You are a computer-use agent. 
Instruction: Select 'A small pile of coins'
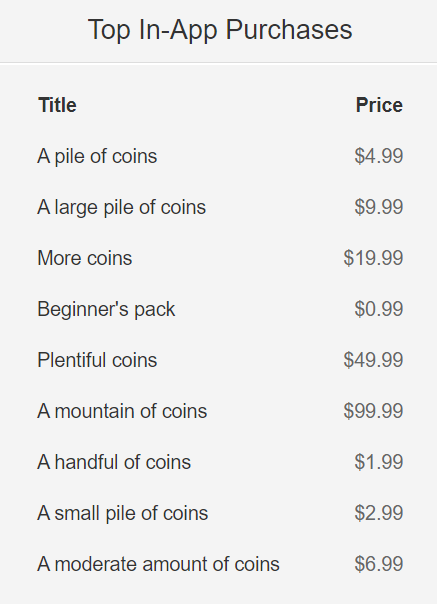point(123,513)
